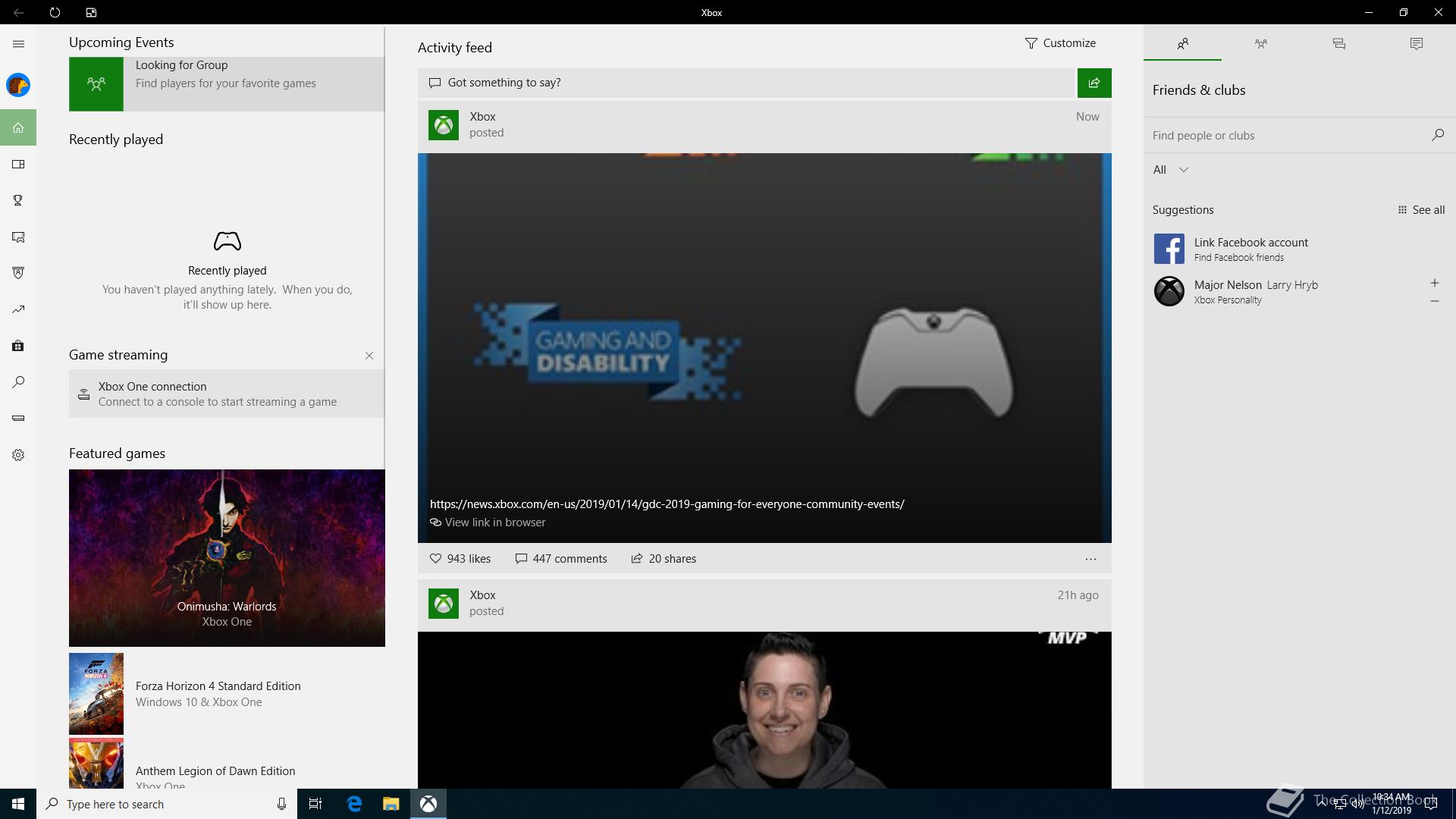Open Settings gear in the sidebar
This screenshot has height=819, width=1456.
pyautogui.click(x=18, y=455)
